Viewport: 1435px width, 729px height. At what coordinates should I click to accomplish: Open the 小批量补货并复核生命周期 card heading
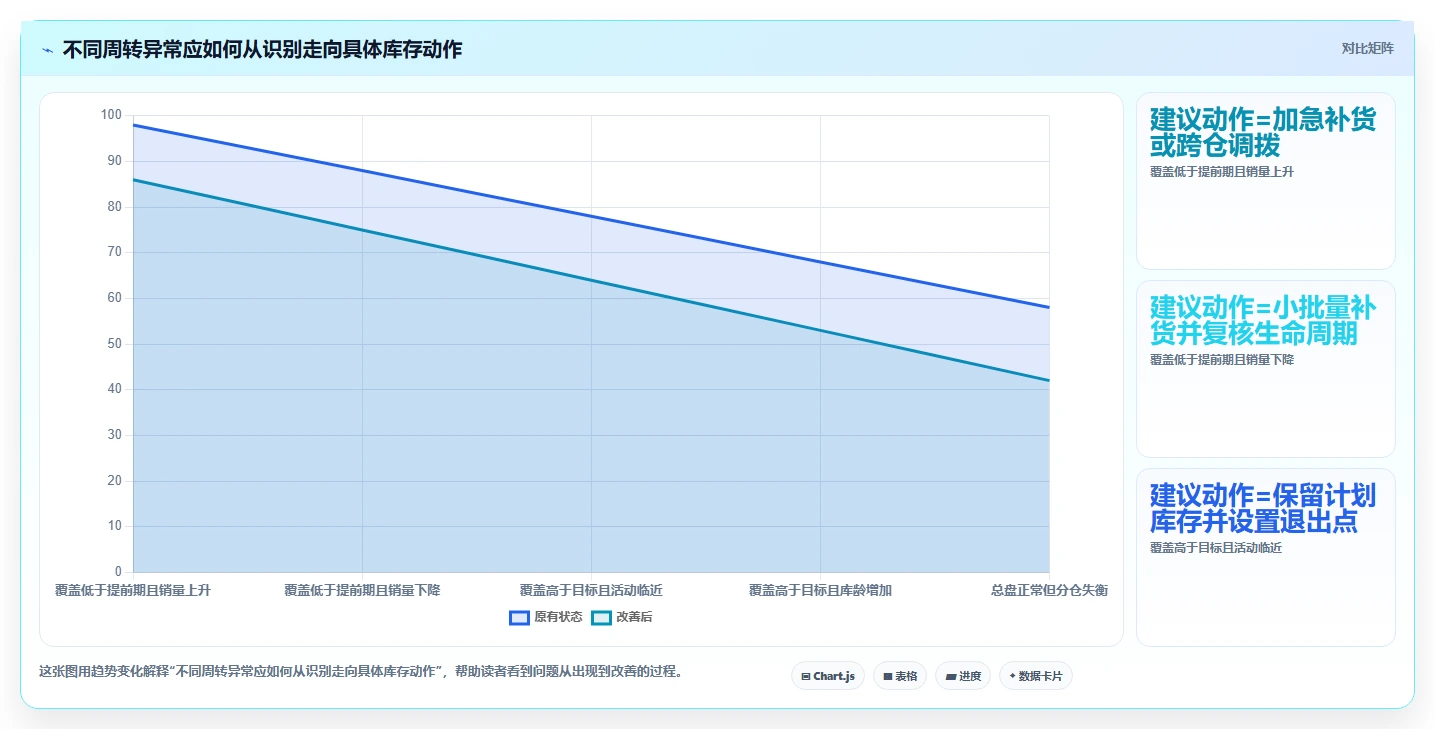(1263, 320)
